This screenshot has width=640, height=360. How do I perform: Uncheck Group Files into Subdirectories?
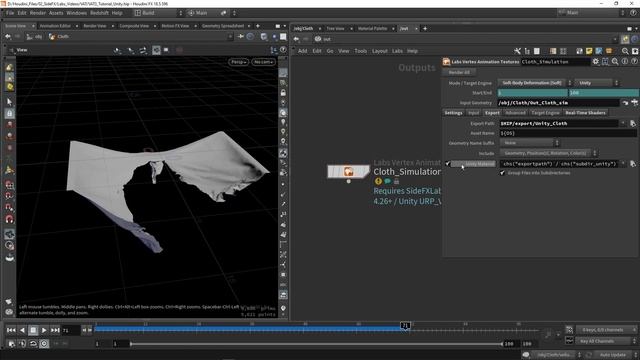pyautogui.click(x=502, y=173)
